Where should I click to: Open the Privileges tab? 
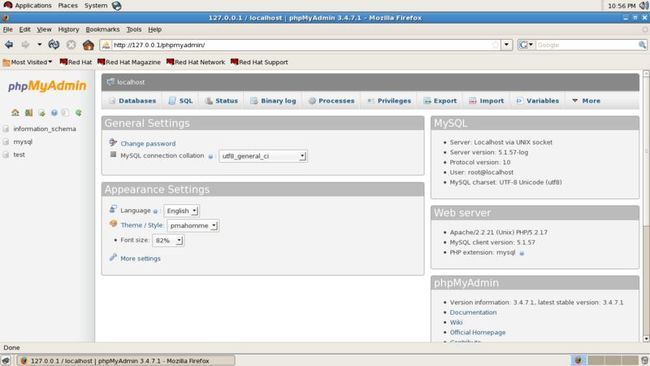[x=389, y=101]
